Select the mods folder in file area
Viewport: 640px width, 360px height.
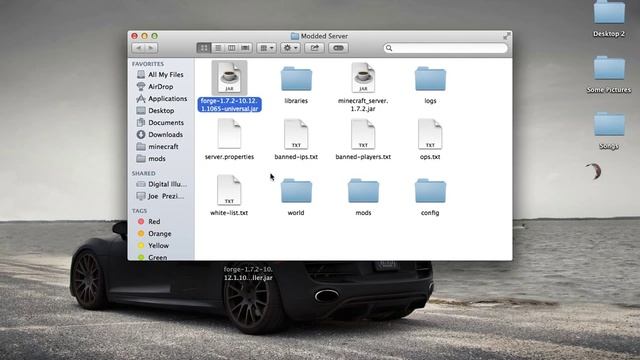click(363, 191)
